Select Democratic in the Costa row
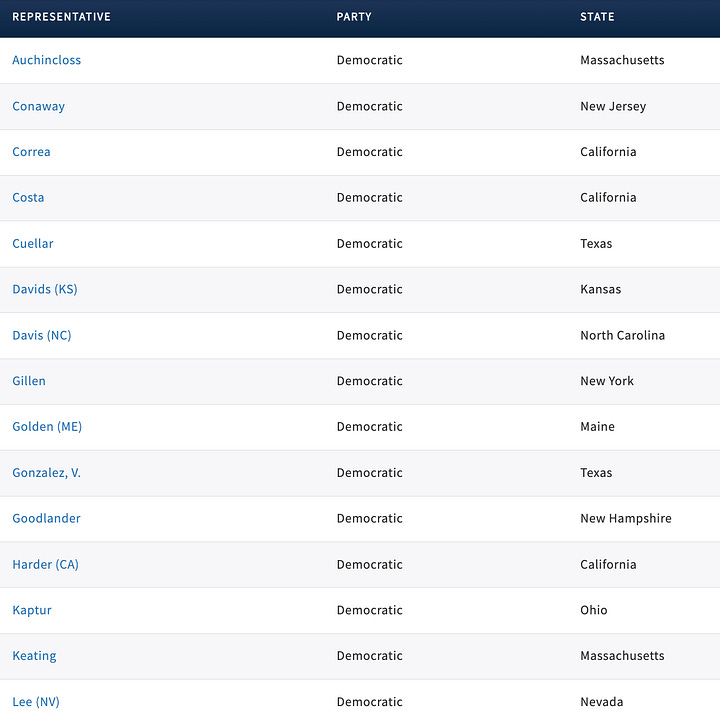The image size is (720, 715). click(x=370, y=197)
